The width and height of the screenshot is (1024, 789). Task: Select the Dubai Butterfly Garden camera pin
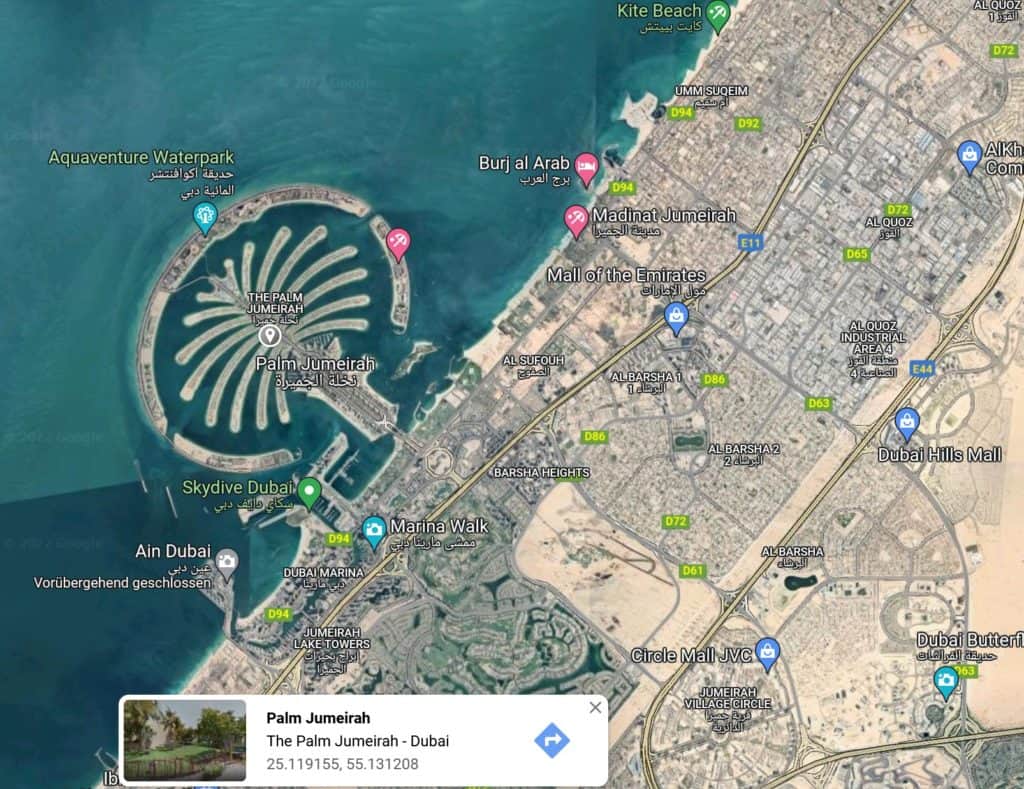coord(946,683)
